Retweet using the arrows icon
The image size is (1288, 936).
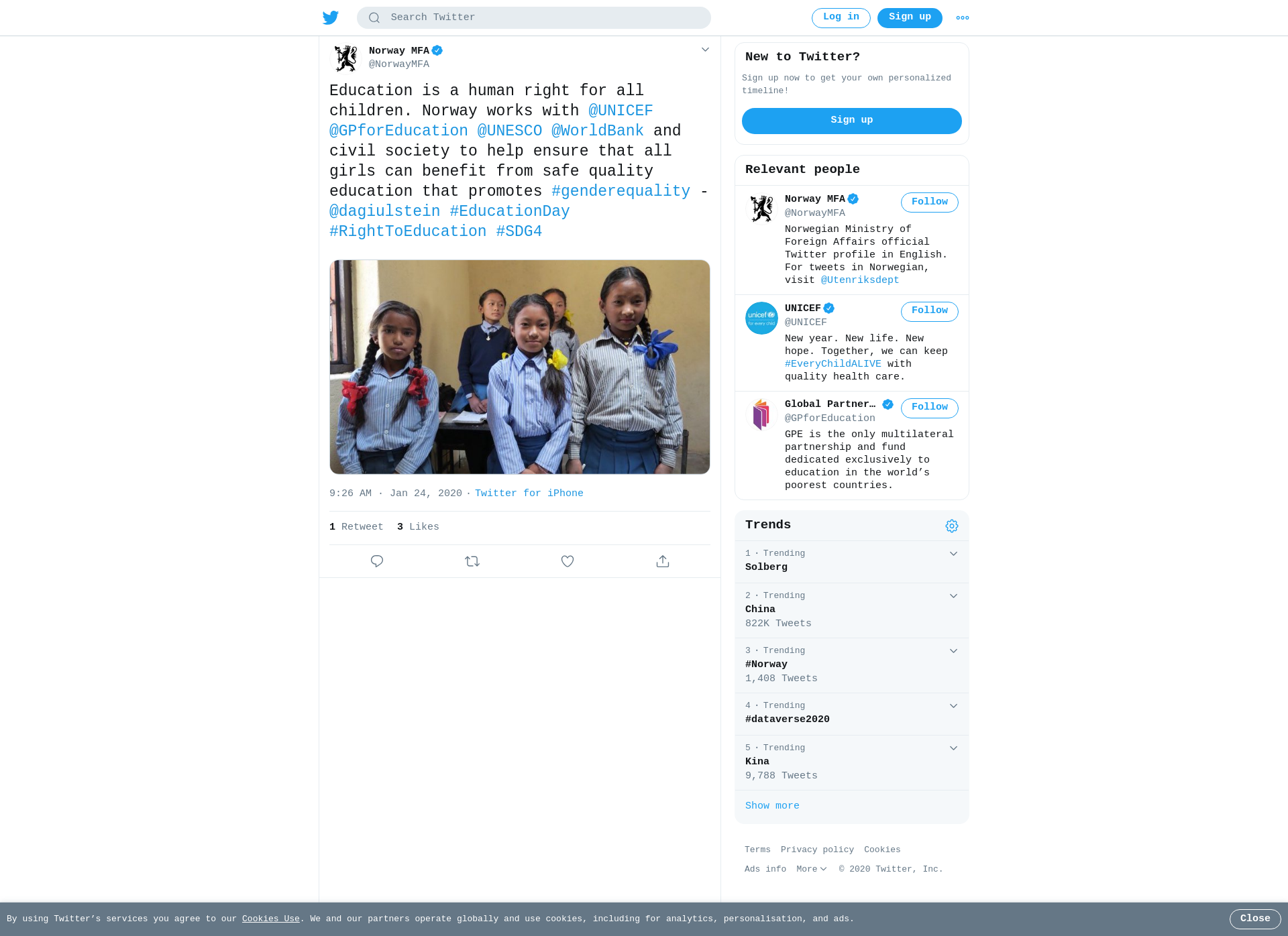click(472, 561)
